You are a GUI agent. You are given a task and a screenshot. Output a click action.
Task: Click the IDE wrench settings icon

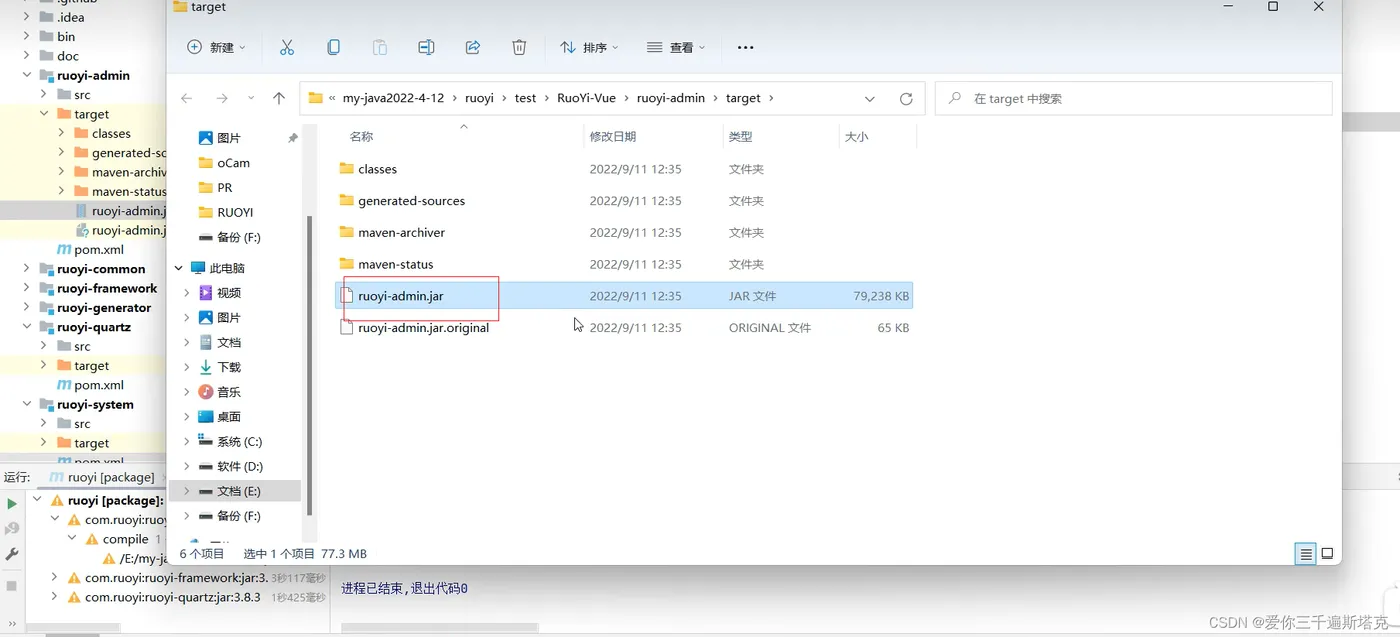(12, 554)
